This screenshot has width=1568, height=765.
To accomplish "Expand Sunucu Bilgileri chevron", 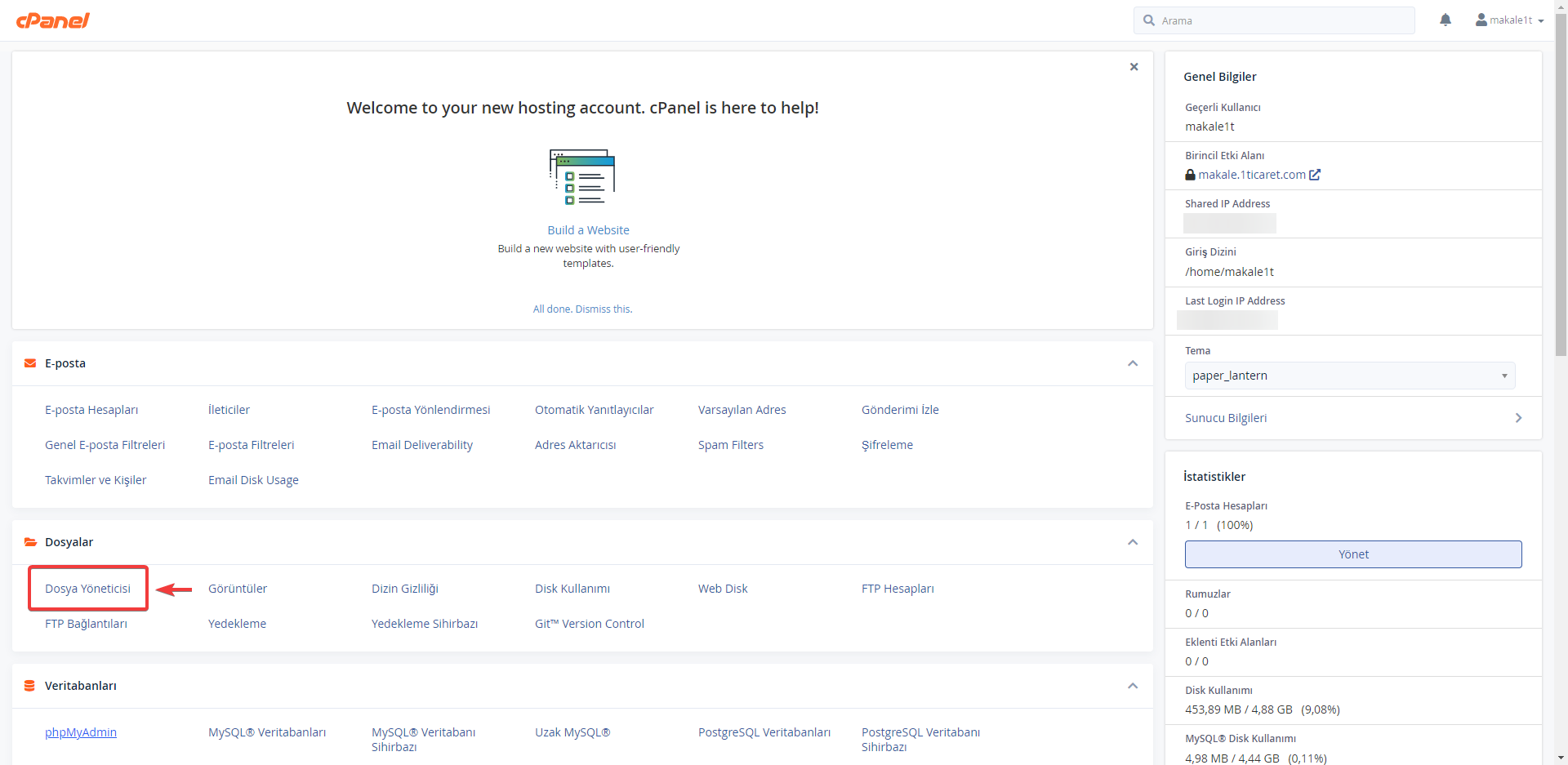I will 1519,418.
